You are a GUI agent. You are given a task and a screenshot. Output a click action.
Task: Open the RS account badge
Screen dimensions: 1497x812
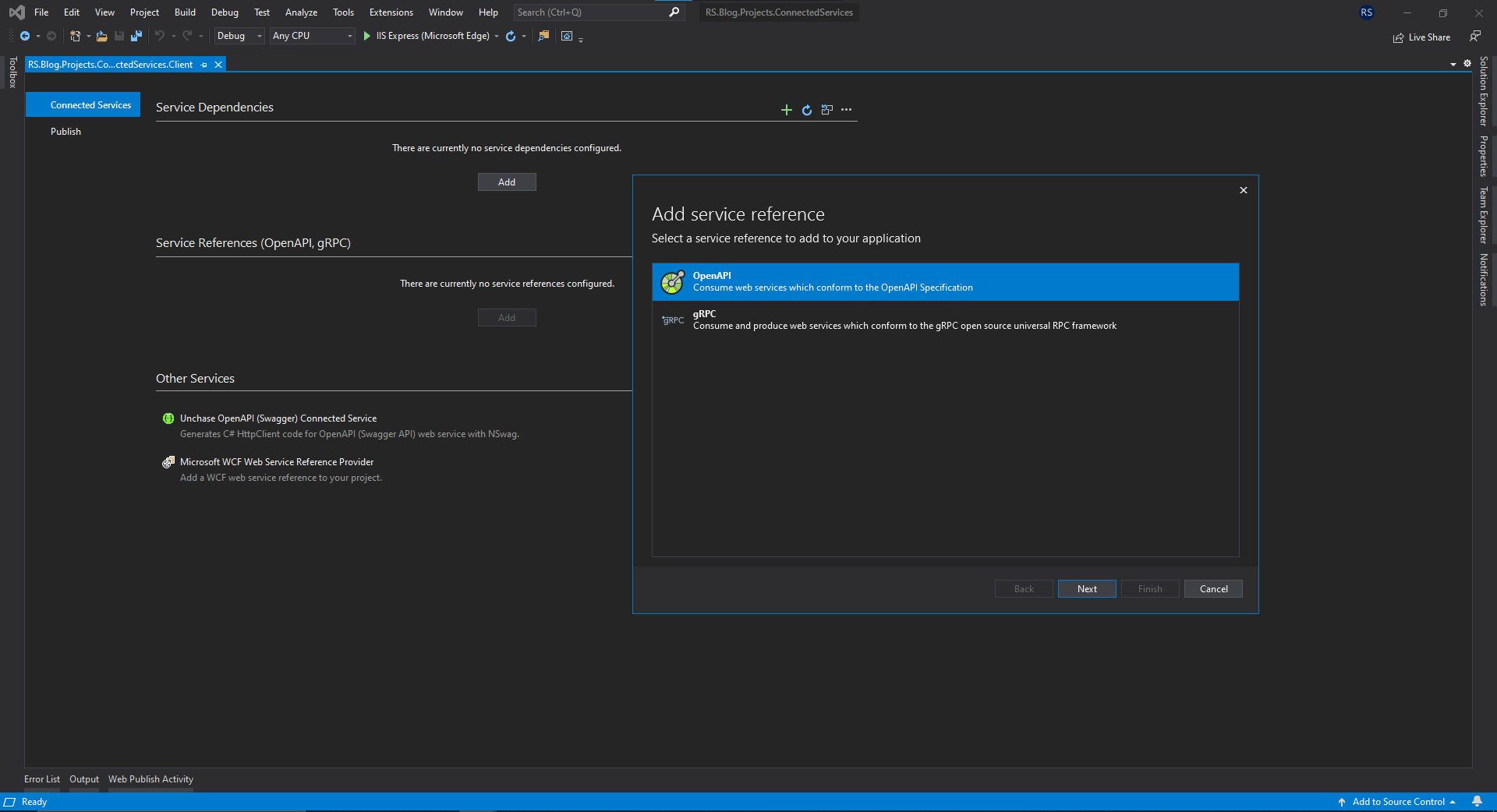coord(1367,12)
